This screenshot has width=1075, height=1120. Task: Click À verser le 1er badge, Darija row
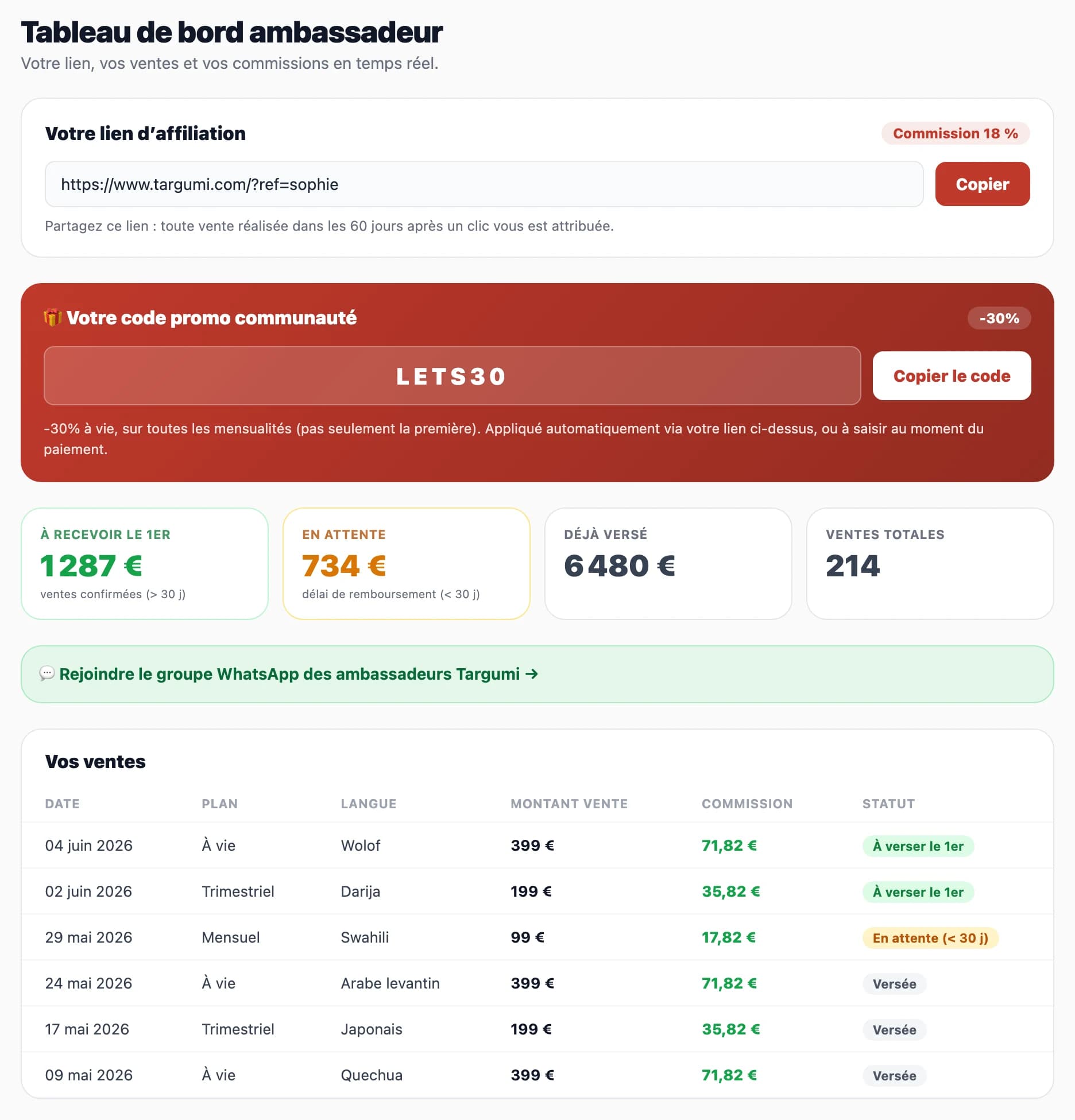[918, 892]
